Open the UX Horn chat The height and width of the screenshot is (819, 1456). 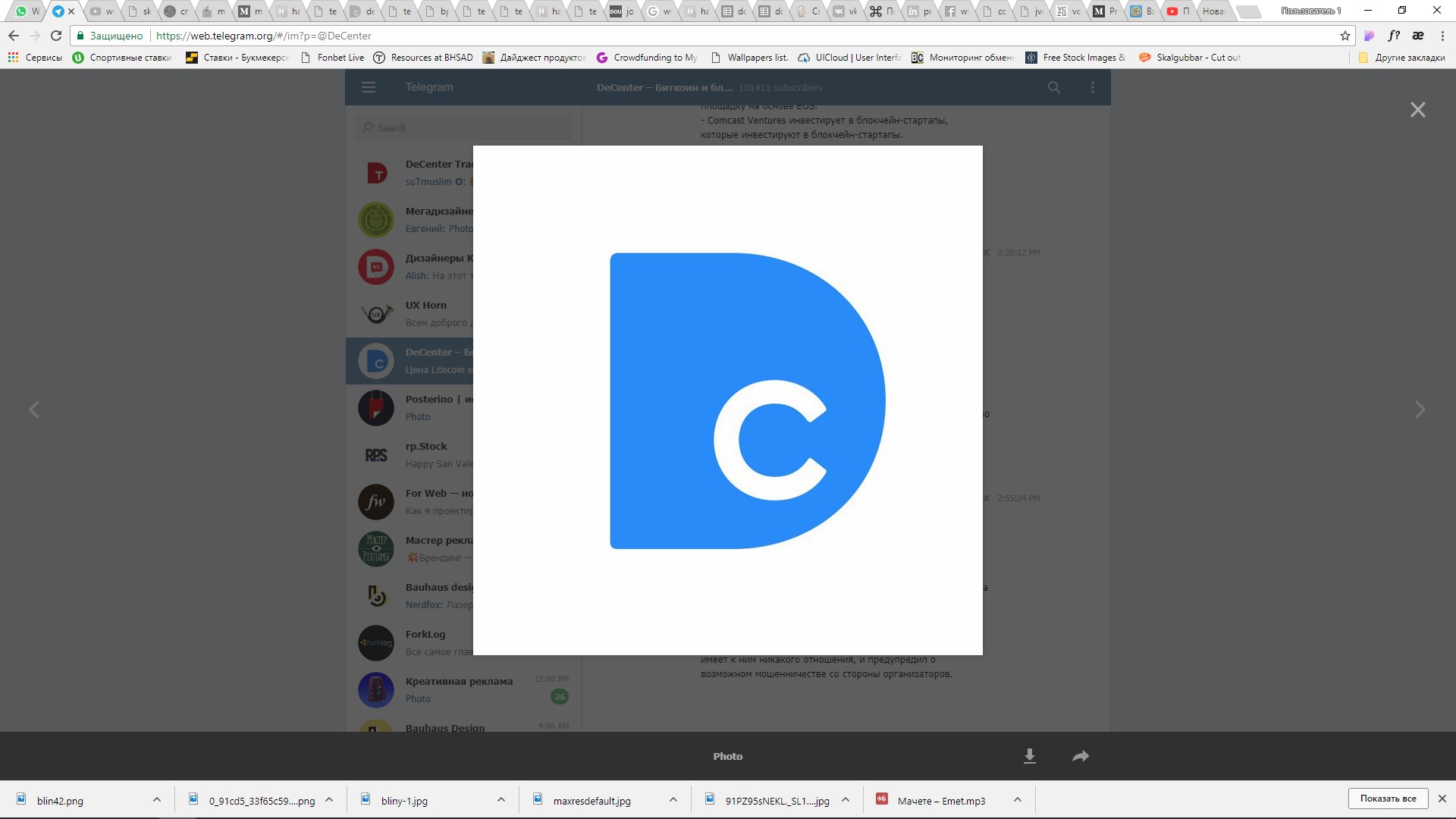[409, 314]
